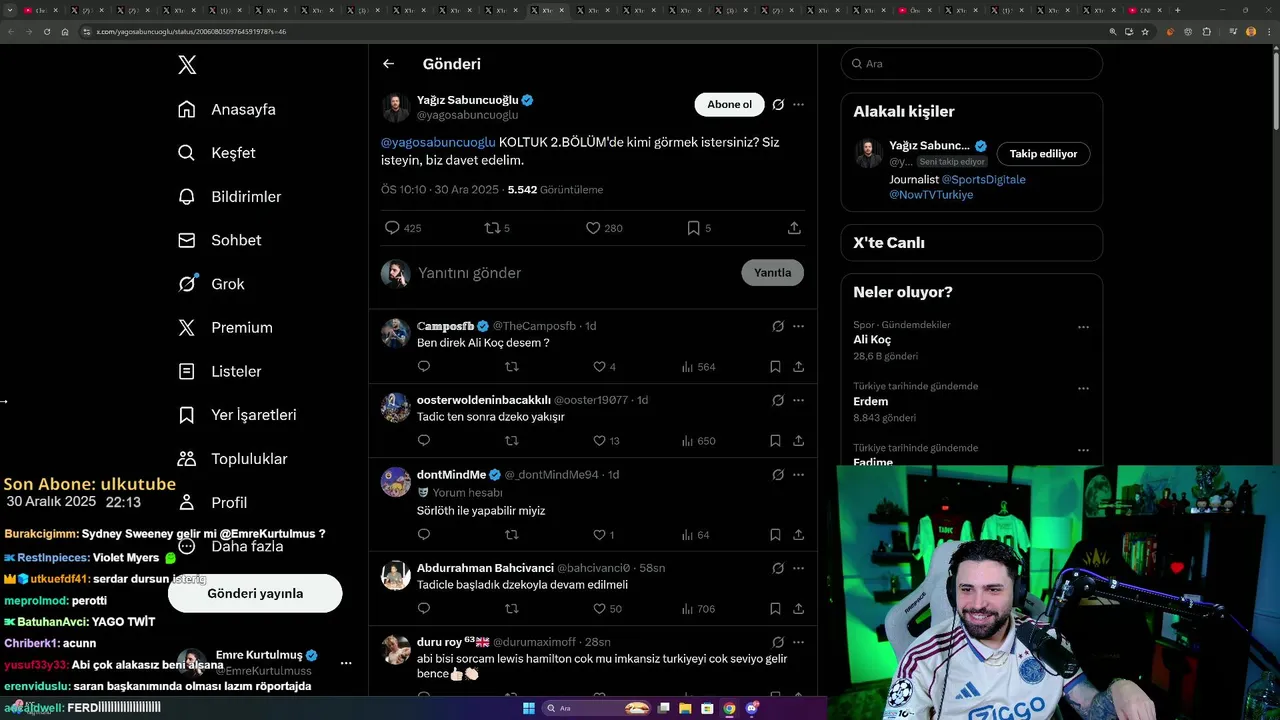Bookmark the oosterwoldeninbacakkılı reply
The height and width of the screenshot is (720, 1280).
(775, 441)
